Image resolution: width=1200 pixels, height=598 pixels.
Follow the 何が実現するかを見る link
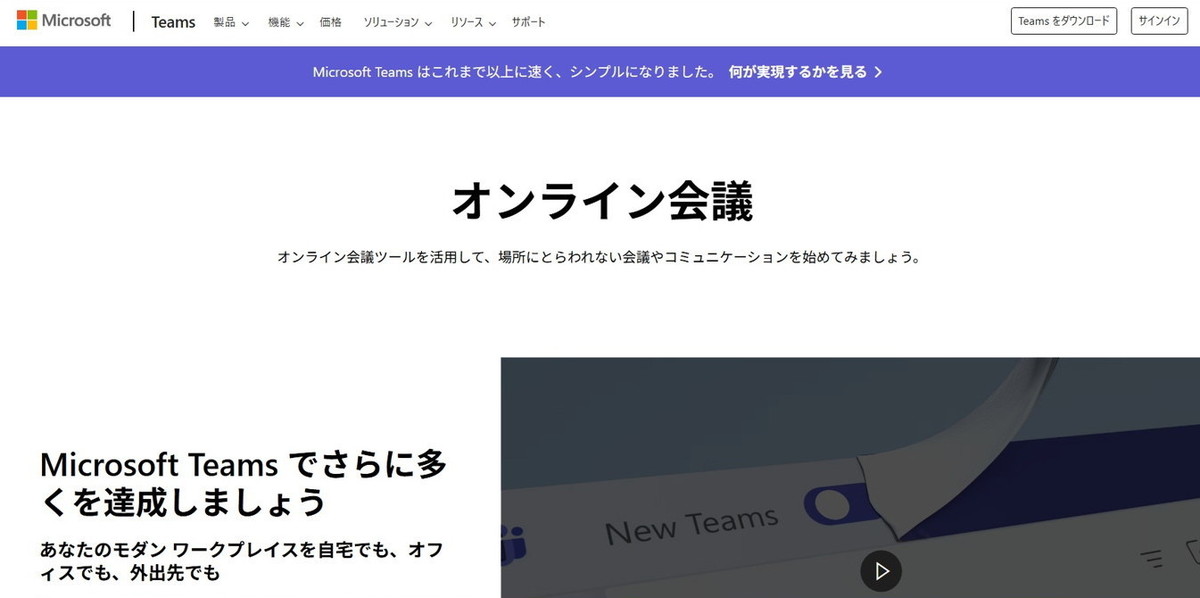(x=806, y=72)
